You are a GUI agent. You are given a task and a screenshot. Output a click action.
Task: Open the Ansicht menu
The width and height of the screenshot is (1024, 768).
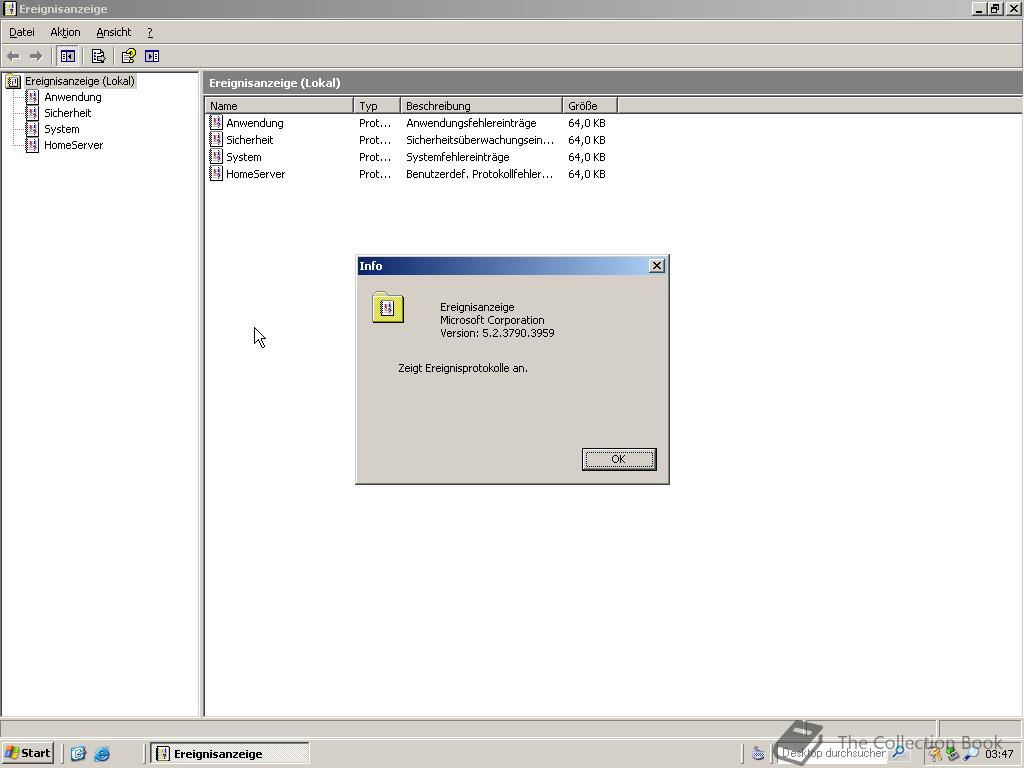coord(114,32)
